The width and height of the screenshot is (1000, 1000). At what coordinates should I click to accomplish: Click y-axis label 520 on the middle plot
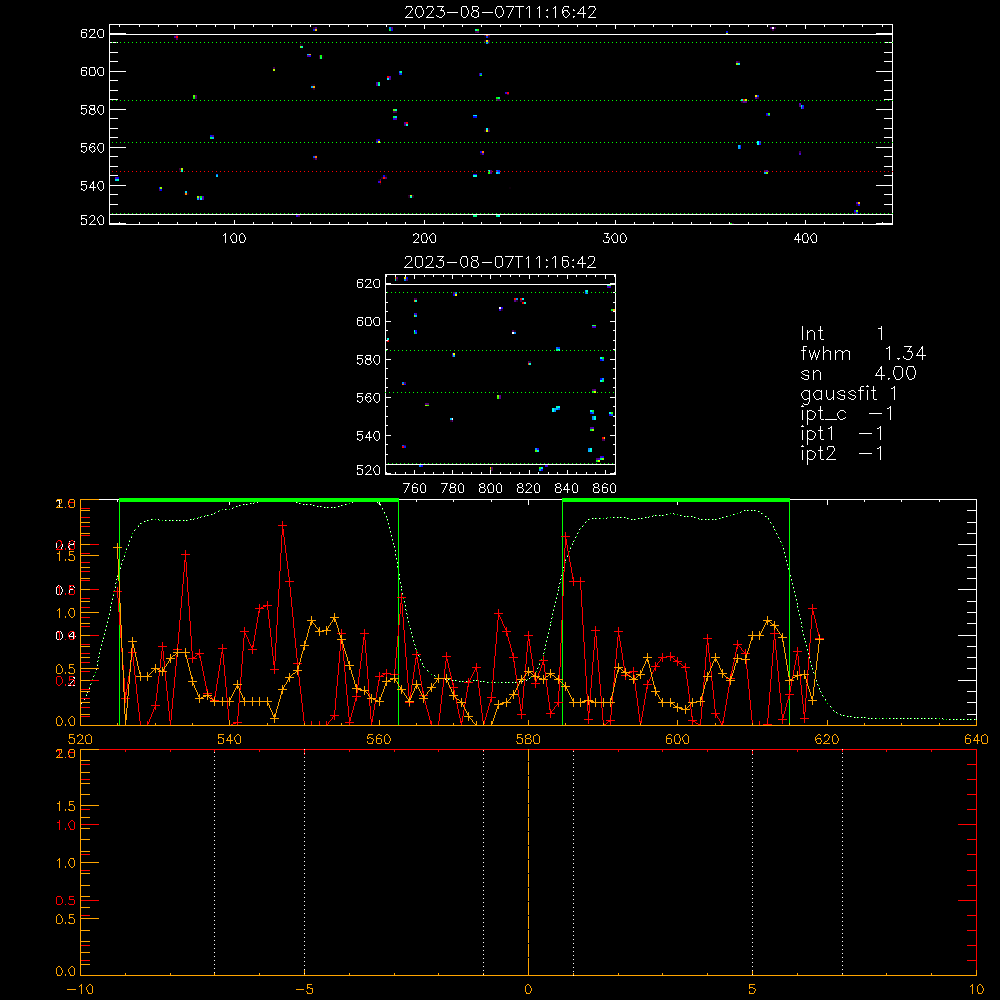(368, 470)
